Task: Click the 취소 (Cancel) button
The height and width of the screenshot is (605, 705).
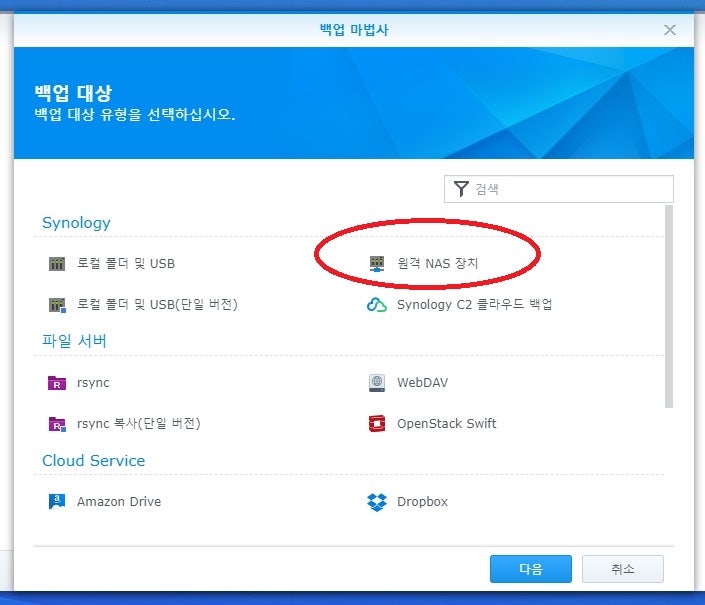Action: point(623,569)
